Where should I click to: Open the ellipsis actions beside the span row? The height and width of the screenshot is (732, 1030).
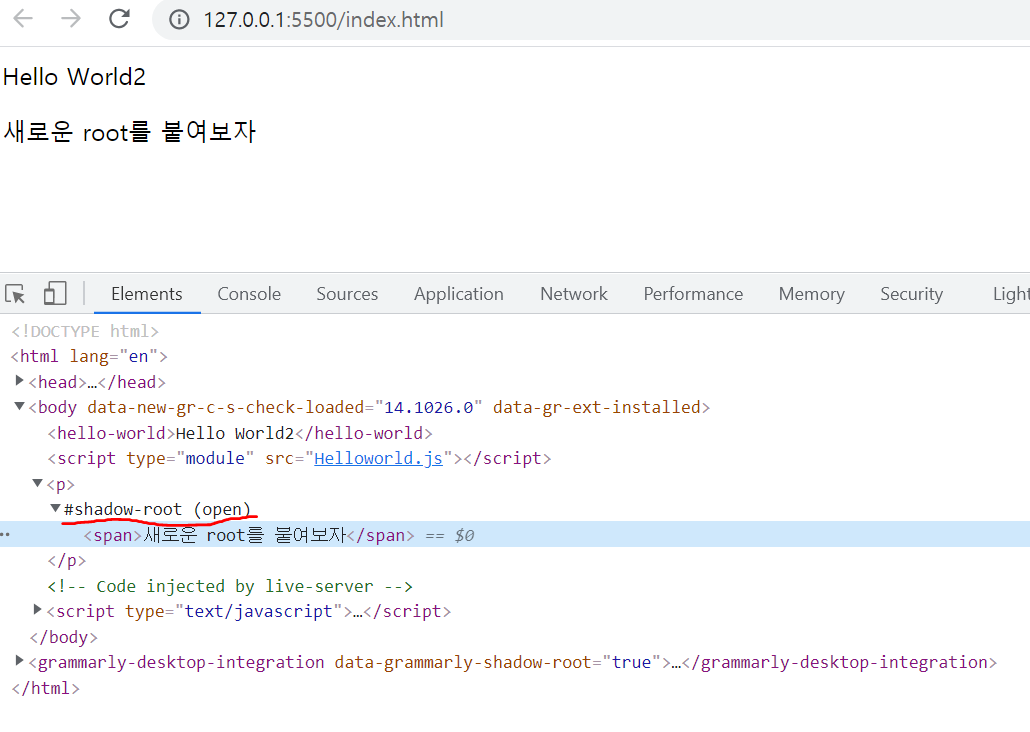[x=5, y=534]
